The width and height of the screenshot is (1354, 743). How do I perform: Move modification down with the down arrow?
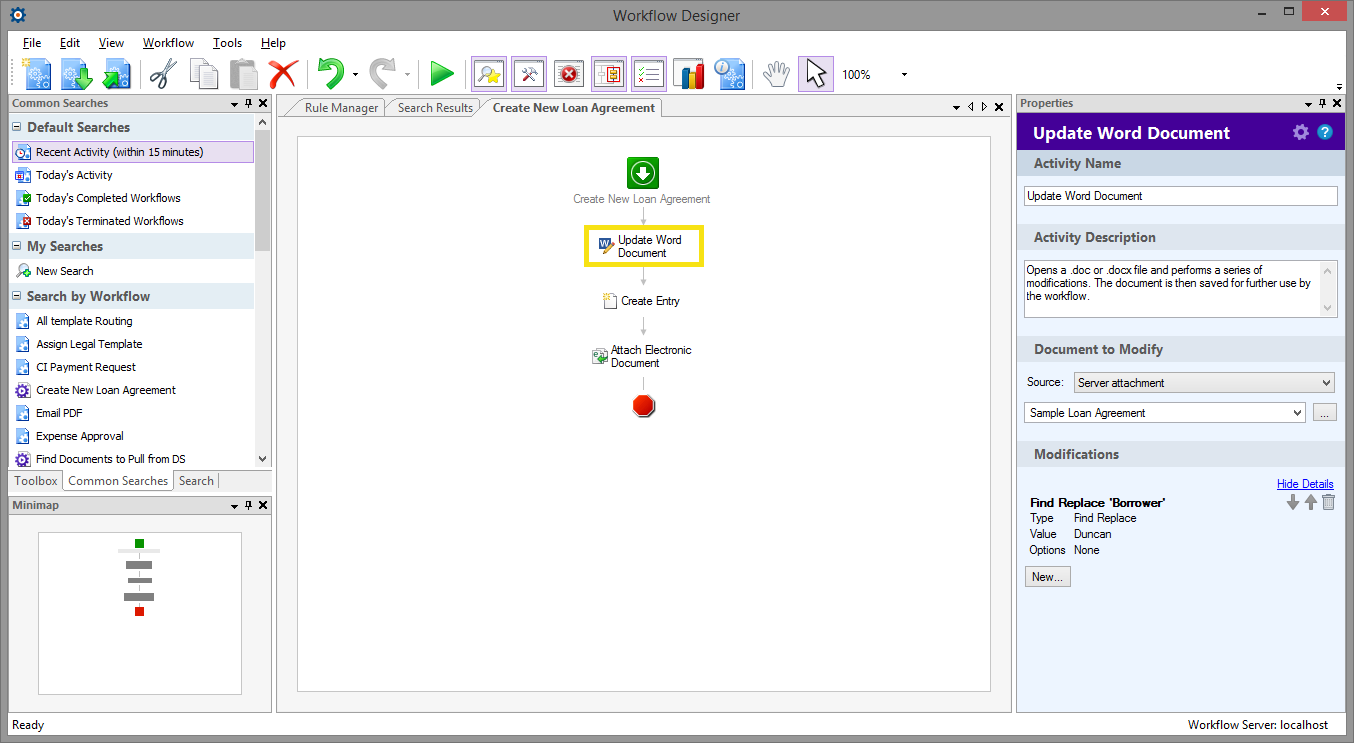click(1293, 502)
